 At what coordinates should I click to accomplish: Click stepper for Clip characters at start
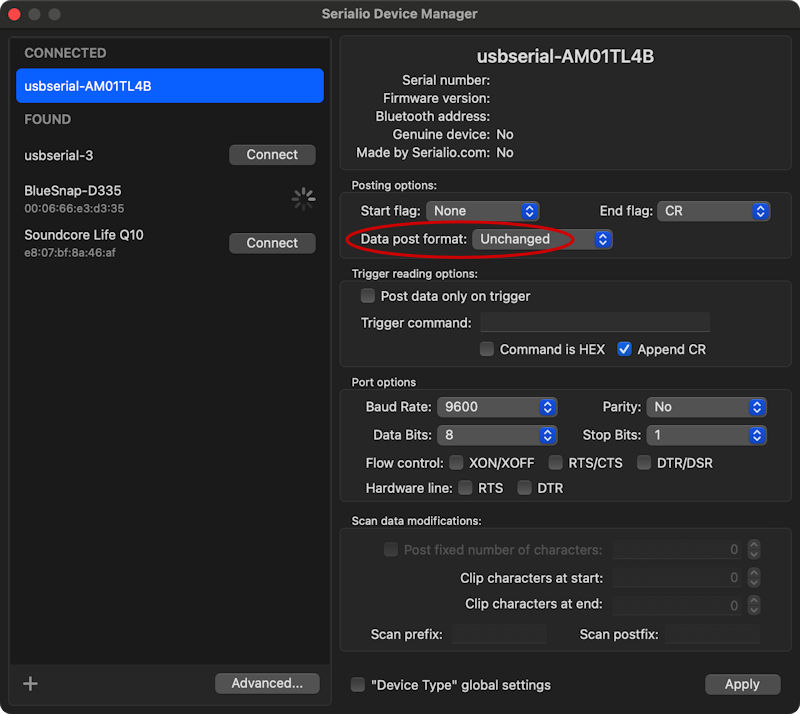(x=754, y=577)
